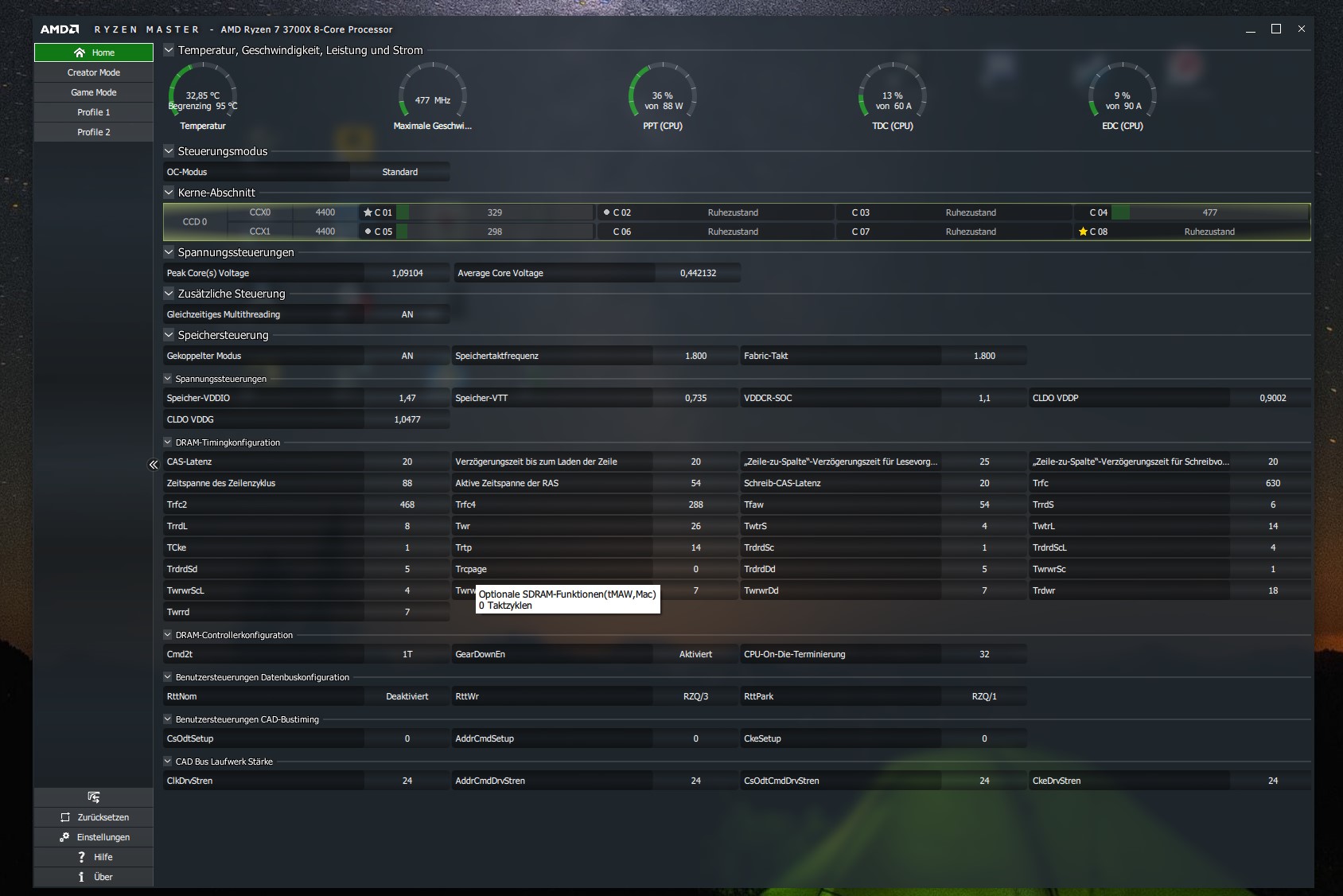Click the EDC (CPU) gauge
Viewport: 1343px width, 896px height.
tap(1123, 97)
